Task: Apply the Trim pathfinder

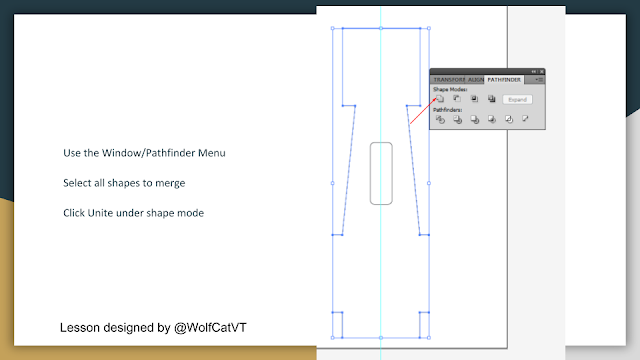Action: [457, 119]
